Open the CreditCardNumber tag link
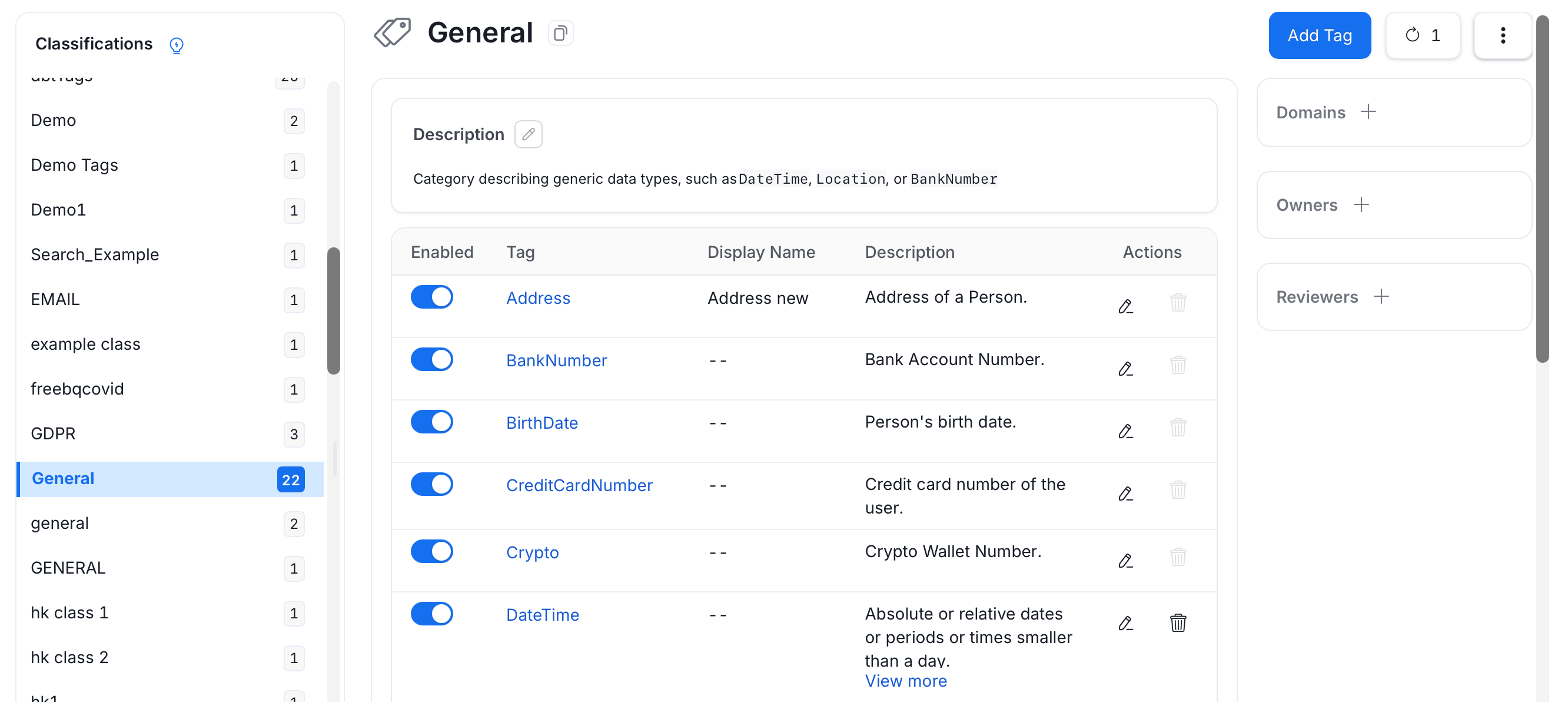 [x=579, y=485]
